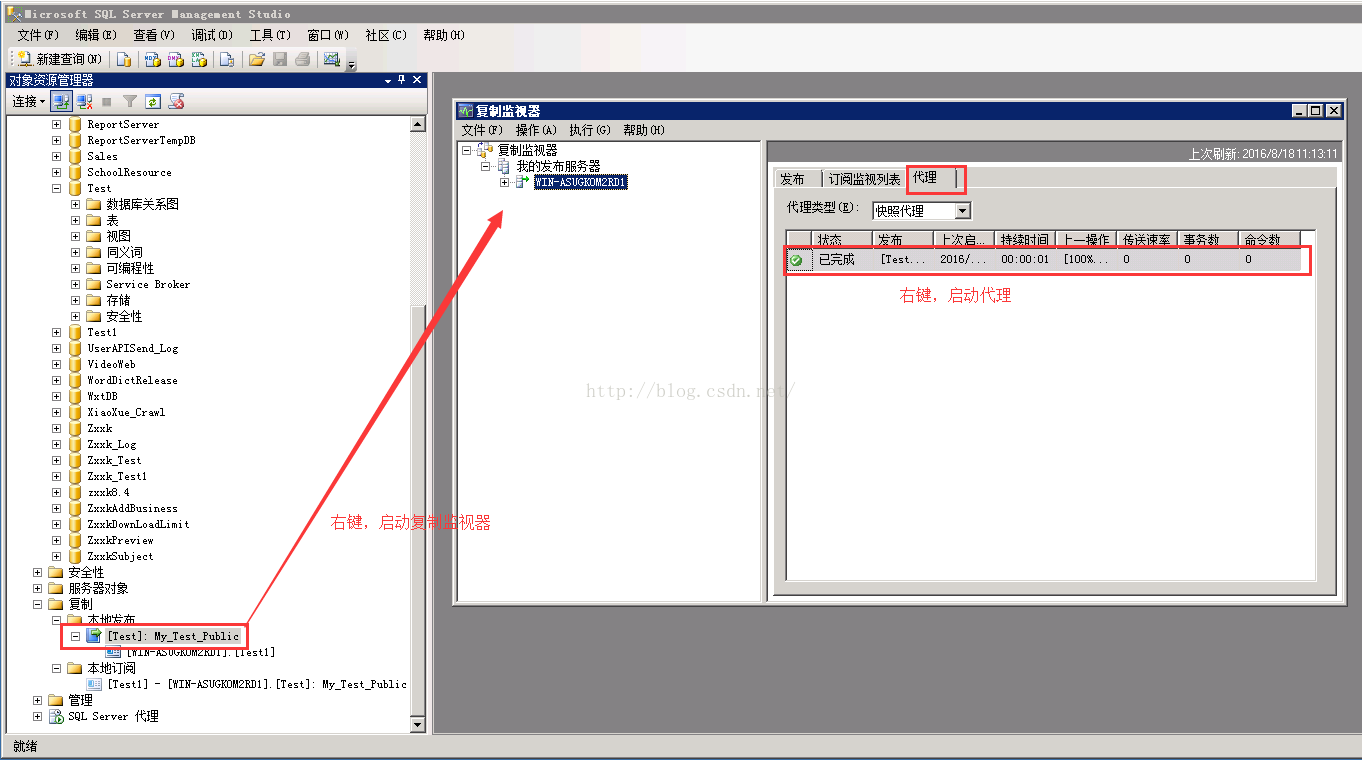Select the 复制监视器 root node
The width and height of the screenshot is (1362, 760).
[527, 150]
